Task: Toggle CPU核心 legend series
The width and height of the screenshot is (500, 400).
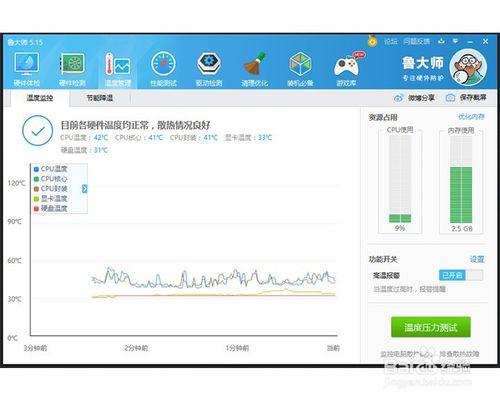Action: click(x=51, y=179)
